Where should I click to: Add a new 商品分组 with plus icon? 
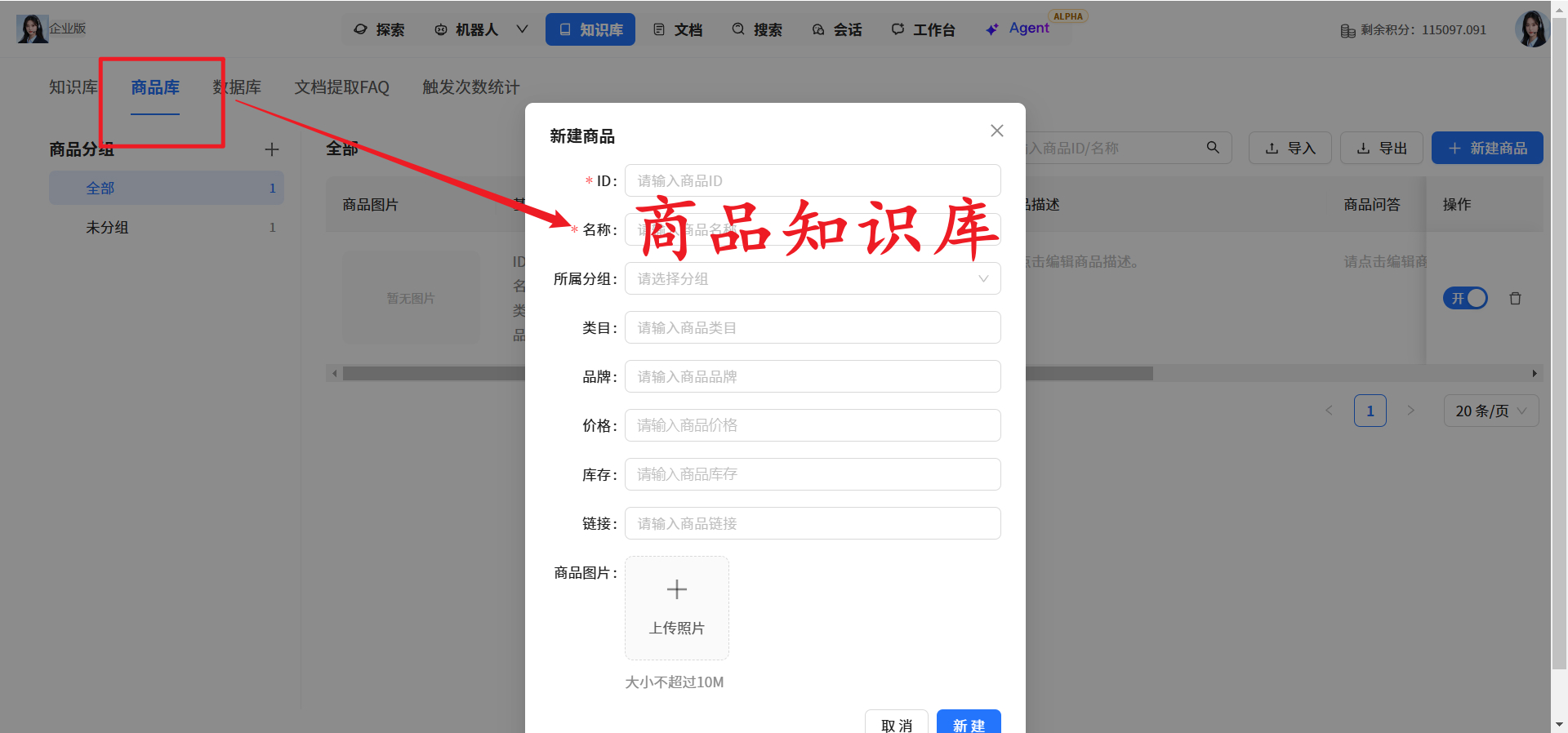point(272,149)
